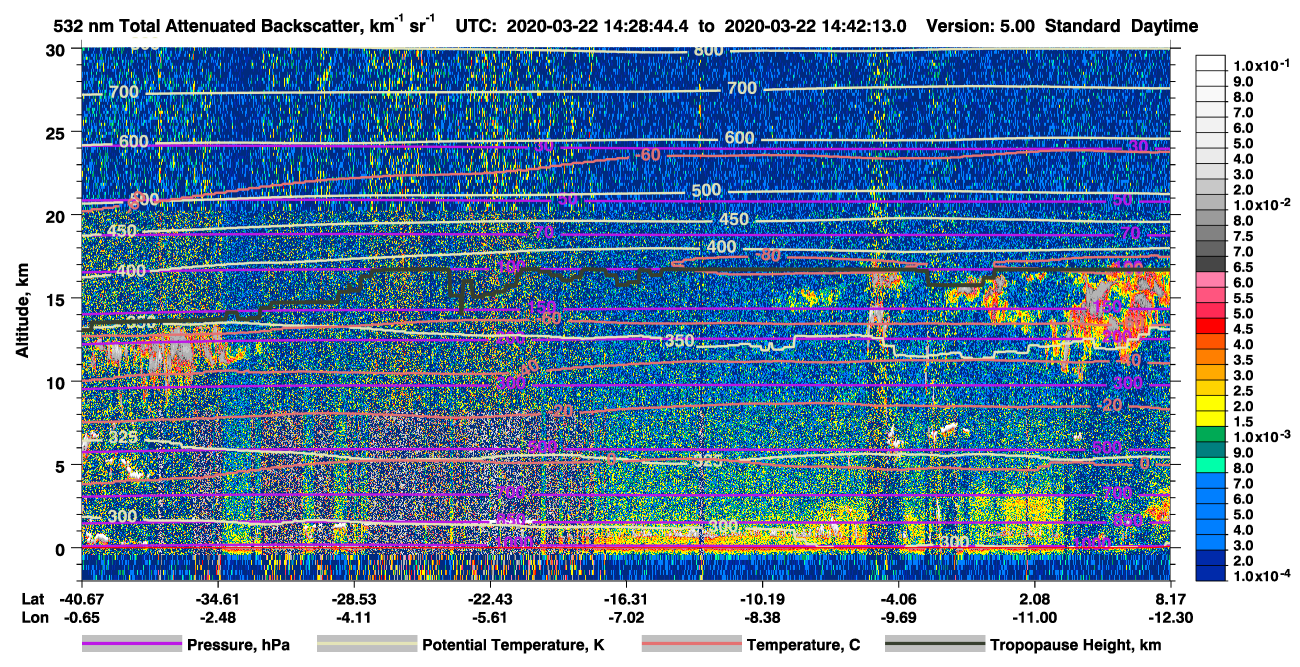Click longitude value -5.61
Screen dimensions: 1300x667
[x=490, y=618]
